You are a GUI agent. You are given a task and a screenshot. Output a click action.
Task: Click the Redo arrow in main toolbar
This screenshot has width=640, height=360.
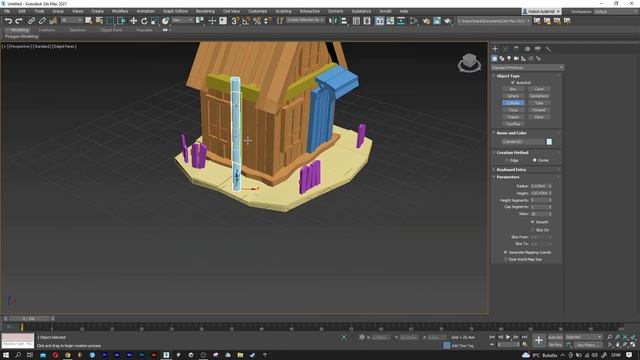(19, 21)
